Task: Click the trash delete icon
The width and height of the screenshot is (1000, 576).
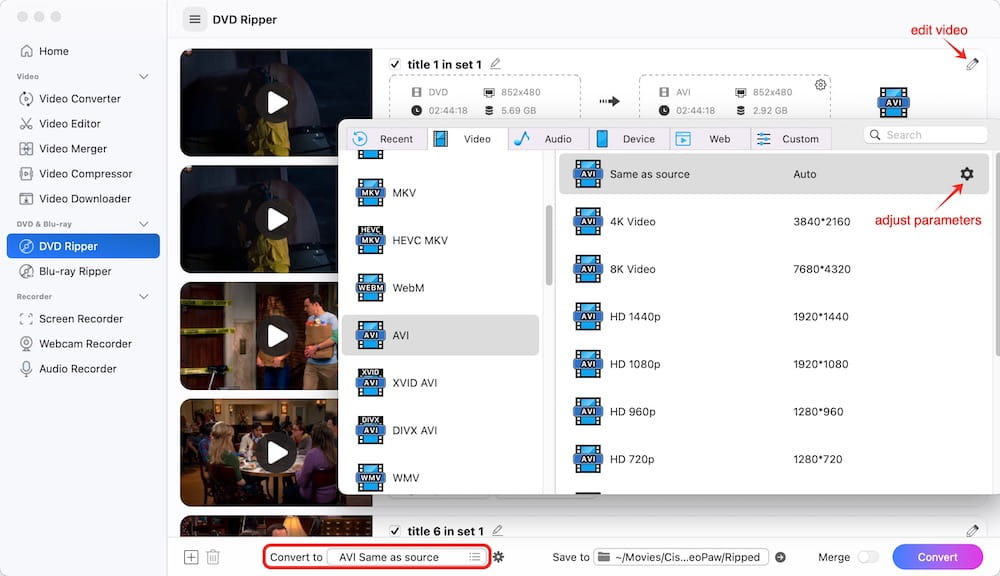Action: coord(213,557)
